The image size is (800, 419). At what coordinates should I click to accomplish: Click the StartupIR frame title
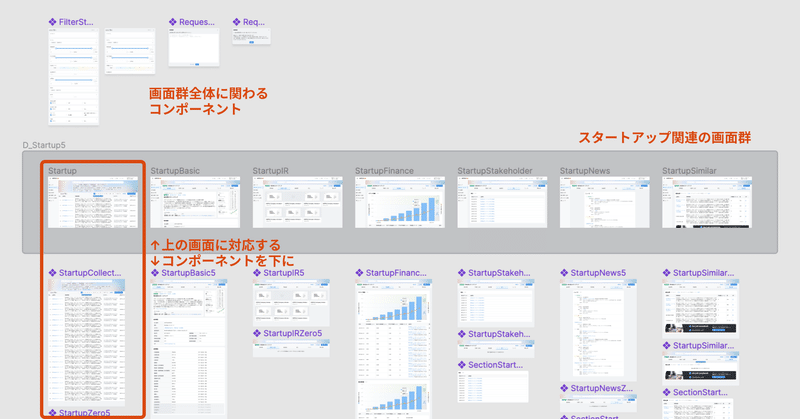coord(270,170)
